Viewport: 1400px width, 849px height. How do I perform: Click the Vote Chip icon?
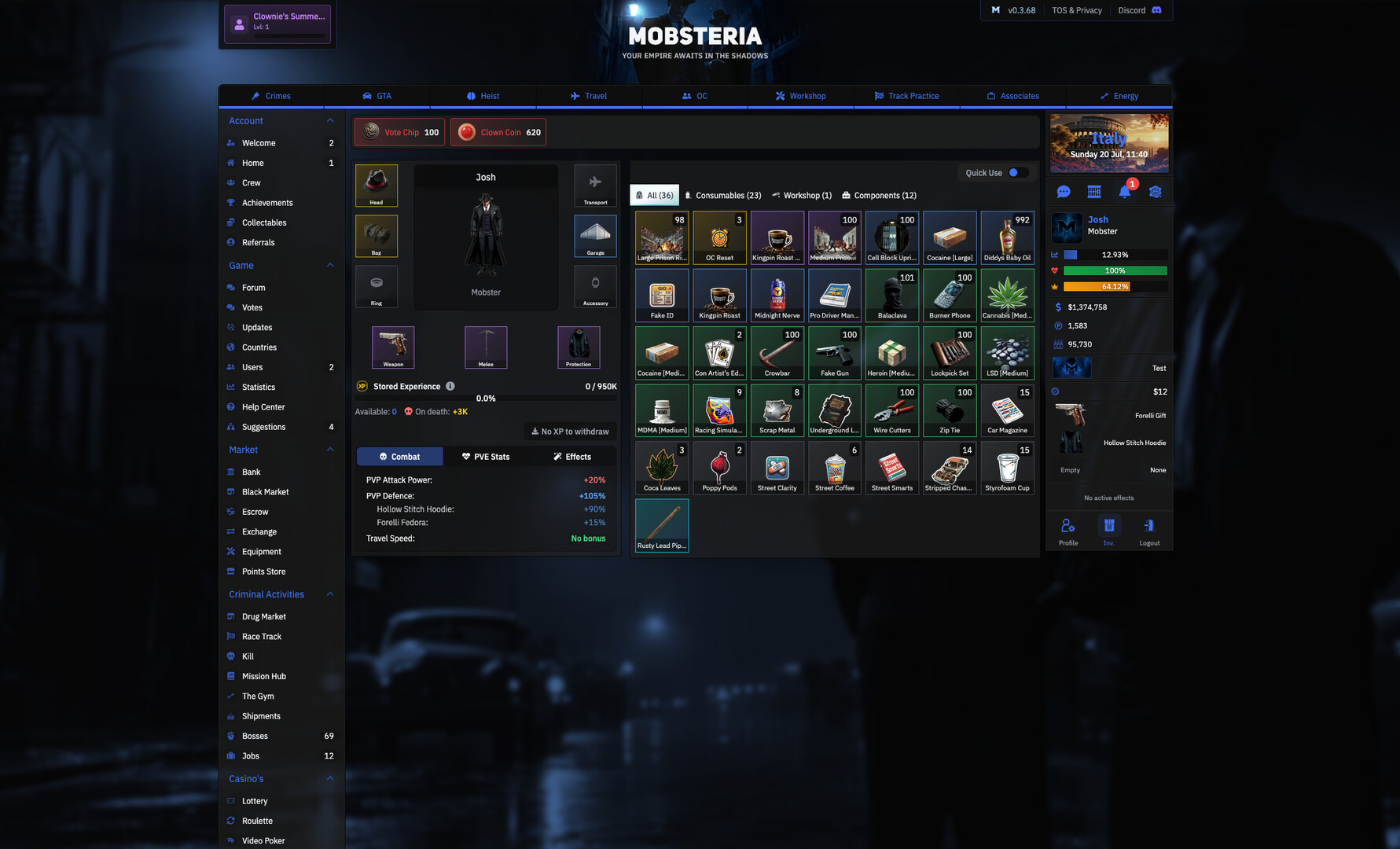coord(369,131)
